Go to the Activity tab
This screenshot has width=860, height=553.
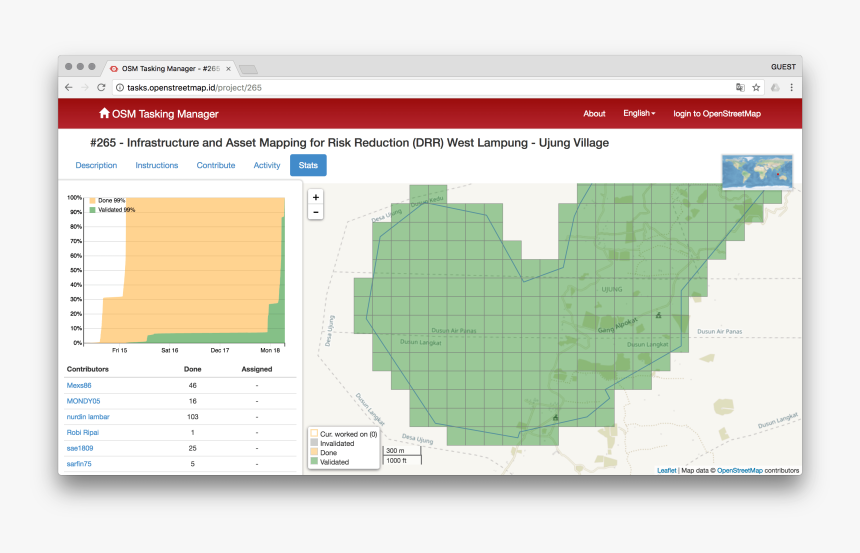pyautogui.click(x=267, y=166)
